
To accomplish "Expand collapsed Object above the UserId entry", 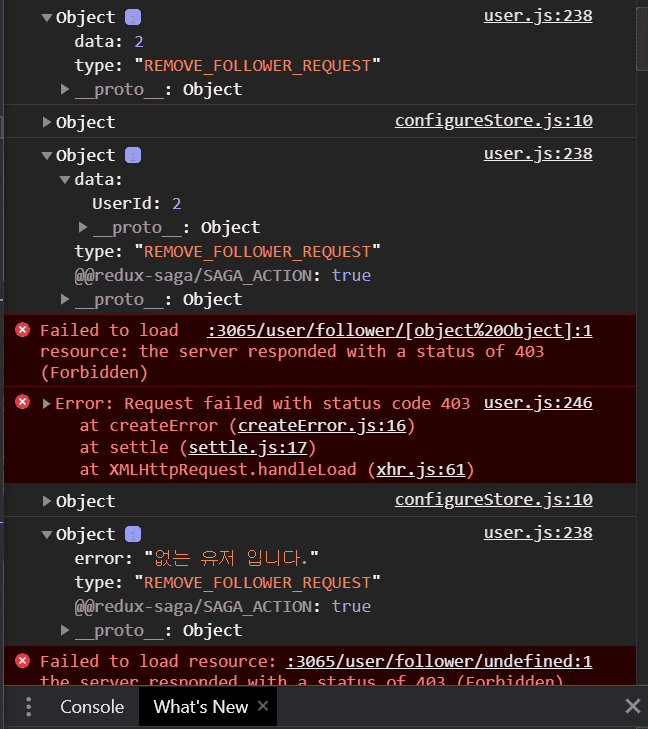I will pos(46,122).
